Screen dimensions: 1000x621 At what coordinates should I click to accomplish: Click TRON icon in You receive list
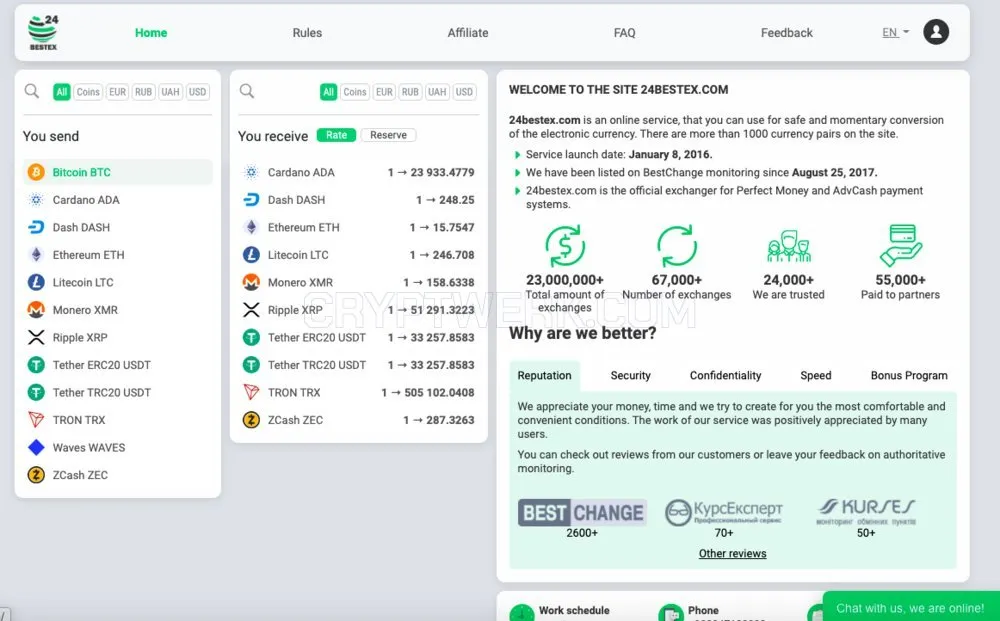click(x=251, y=392)
